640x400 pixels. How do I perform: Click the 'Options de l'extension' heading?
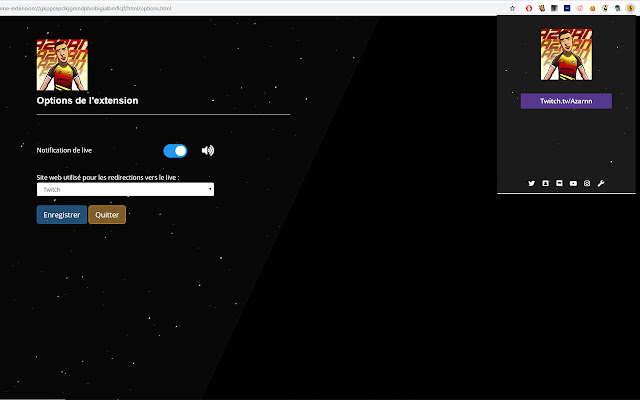[87, 101]
